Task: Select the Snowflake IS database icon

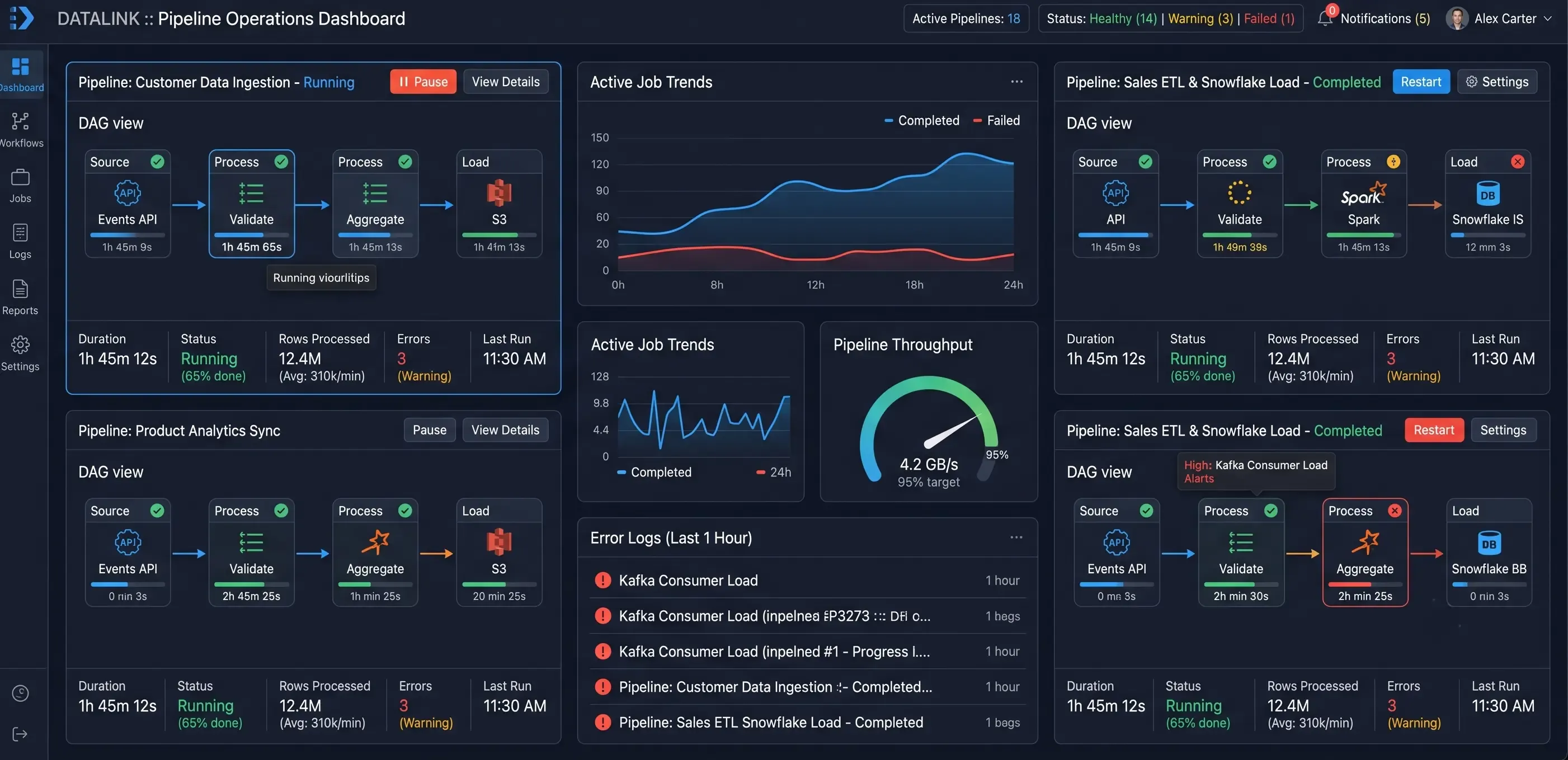Action: (1487, 194)
